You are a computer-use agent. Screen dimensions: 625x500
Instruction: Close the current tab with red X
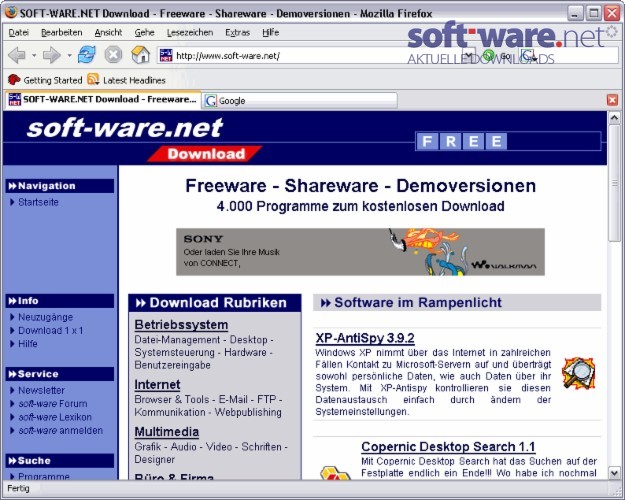click(612, 100)
